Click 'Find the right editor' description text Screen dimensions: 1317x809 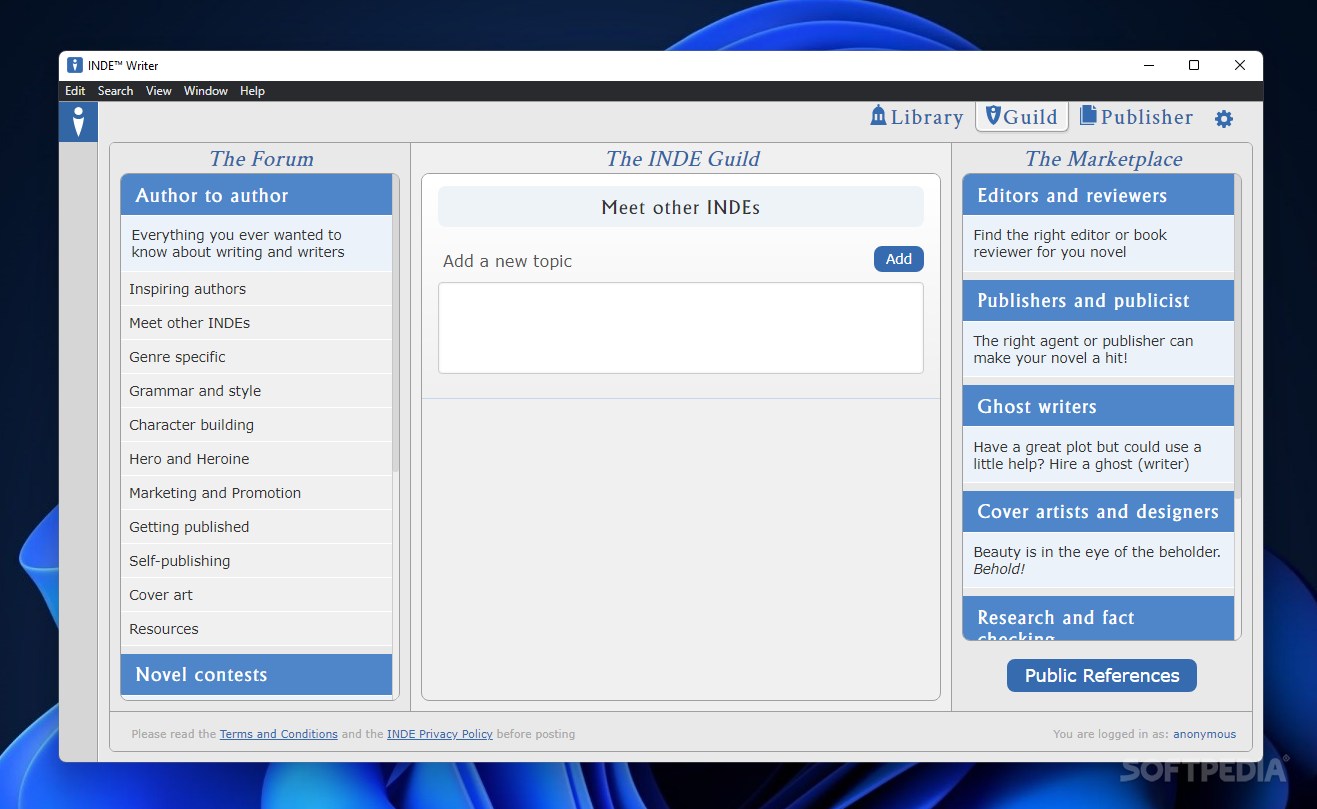1070,243
